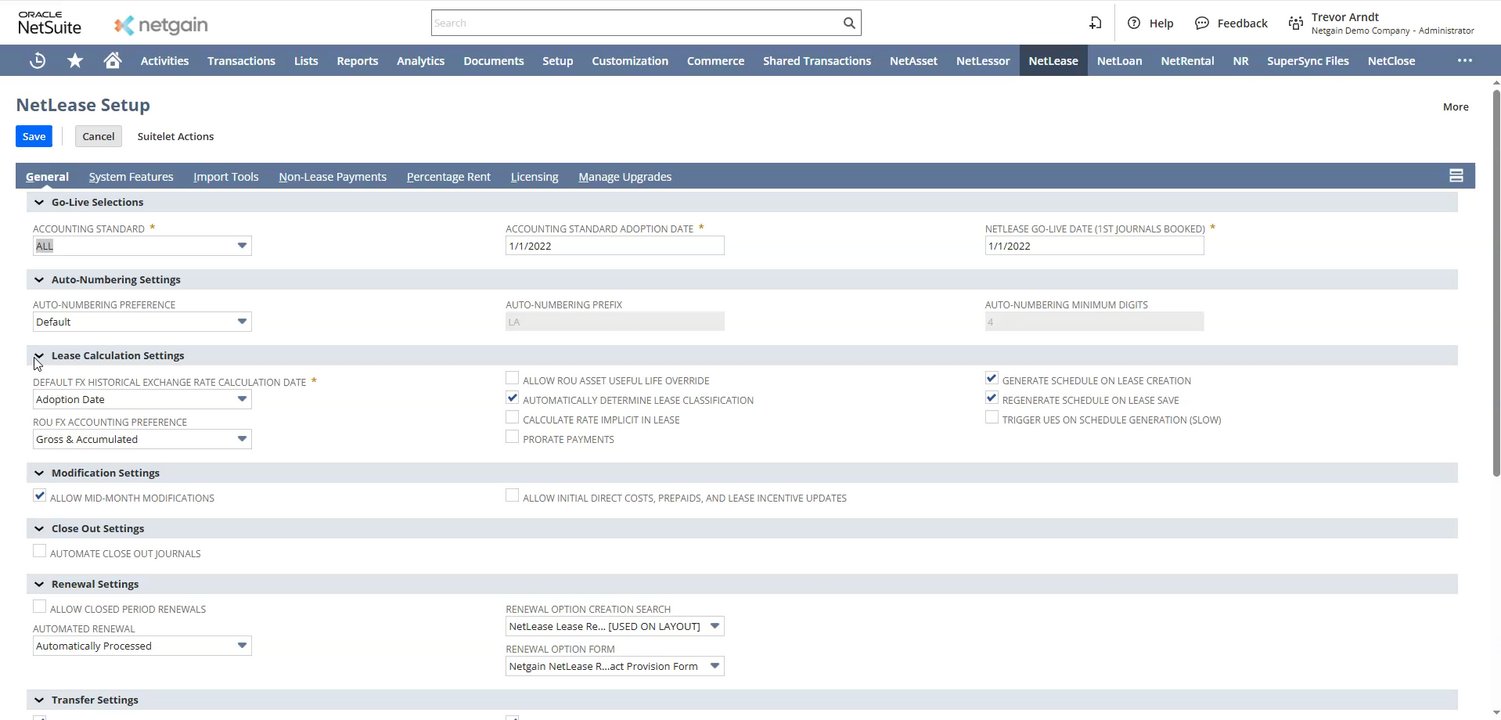The width and height of the screenshot is (1501, 720).
Task: Check Automate Close Out Journals
Action: 40,551
